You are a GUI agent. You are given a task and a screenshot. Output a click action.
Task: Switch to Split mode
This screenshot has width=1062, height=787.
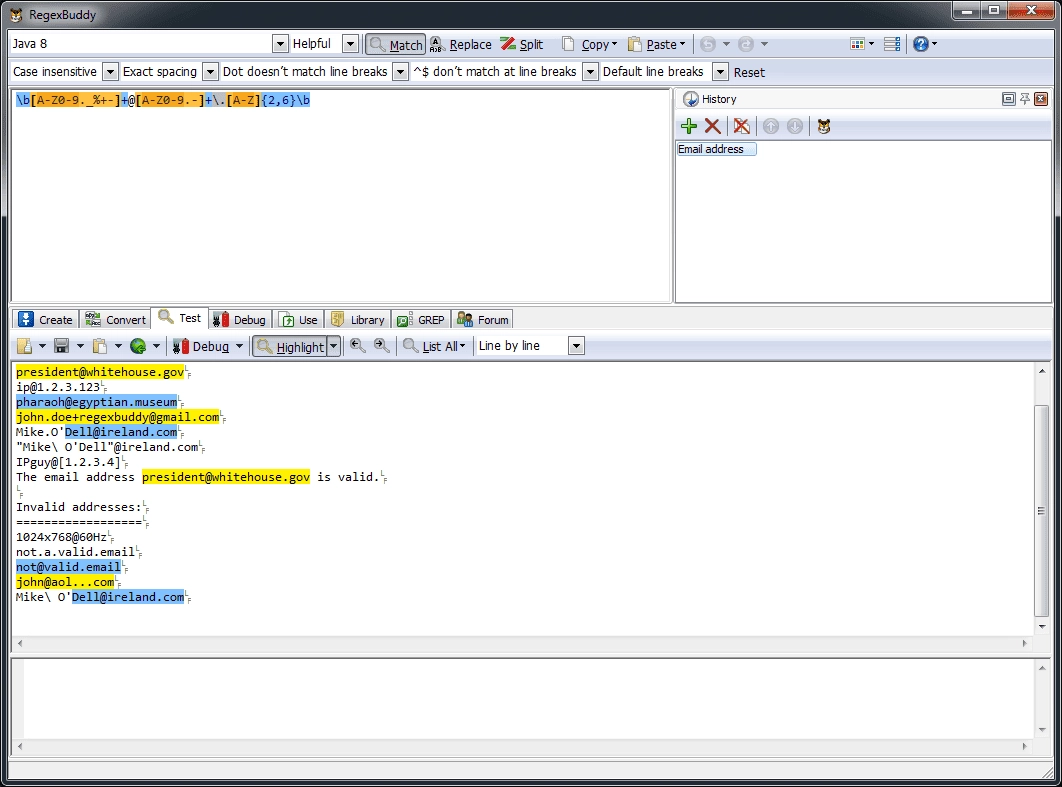coord(522,44)
